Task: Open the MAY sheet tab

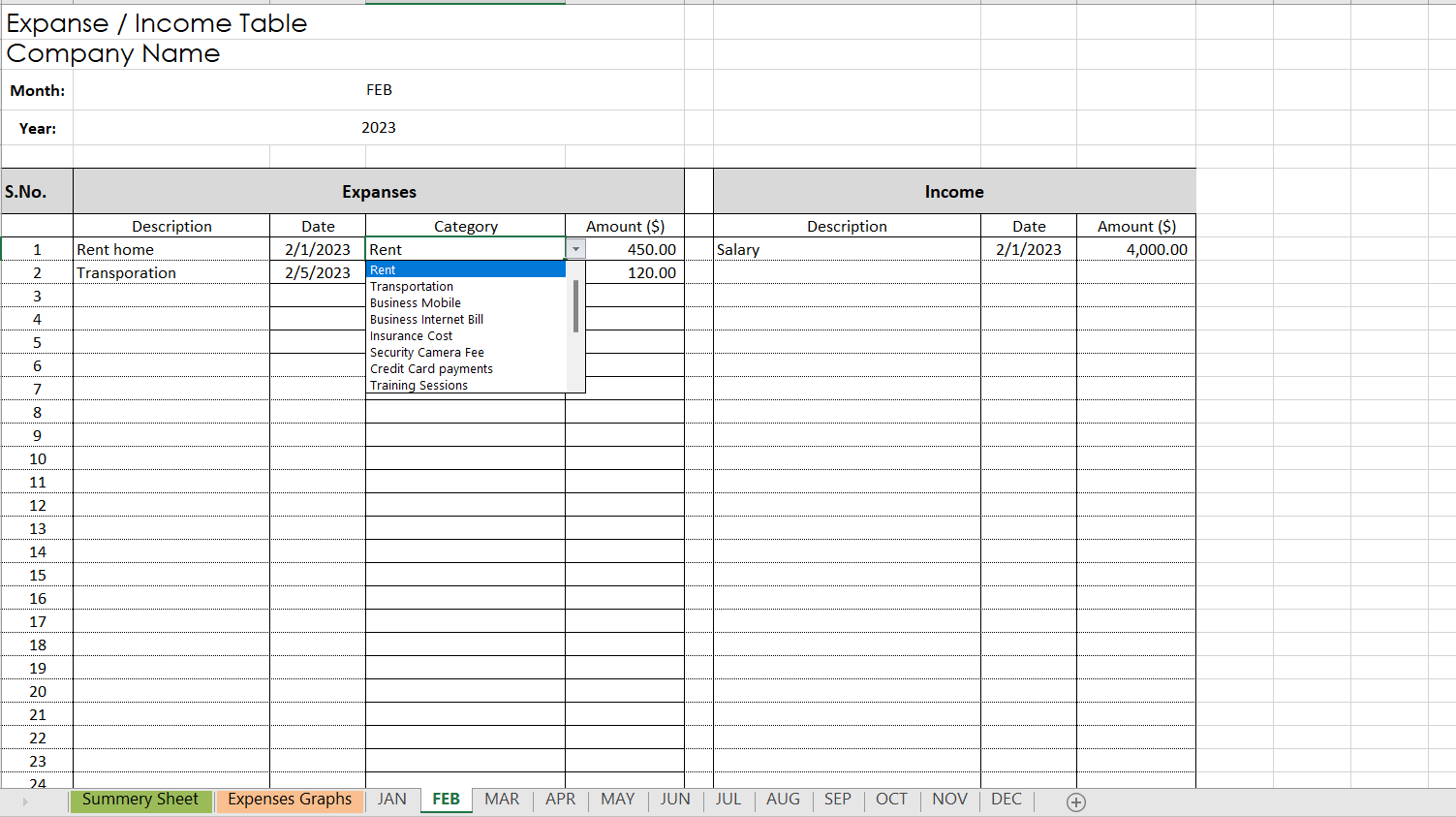Action: pyautogui.click(x=617, y=800)
